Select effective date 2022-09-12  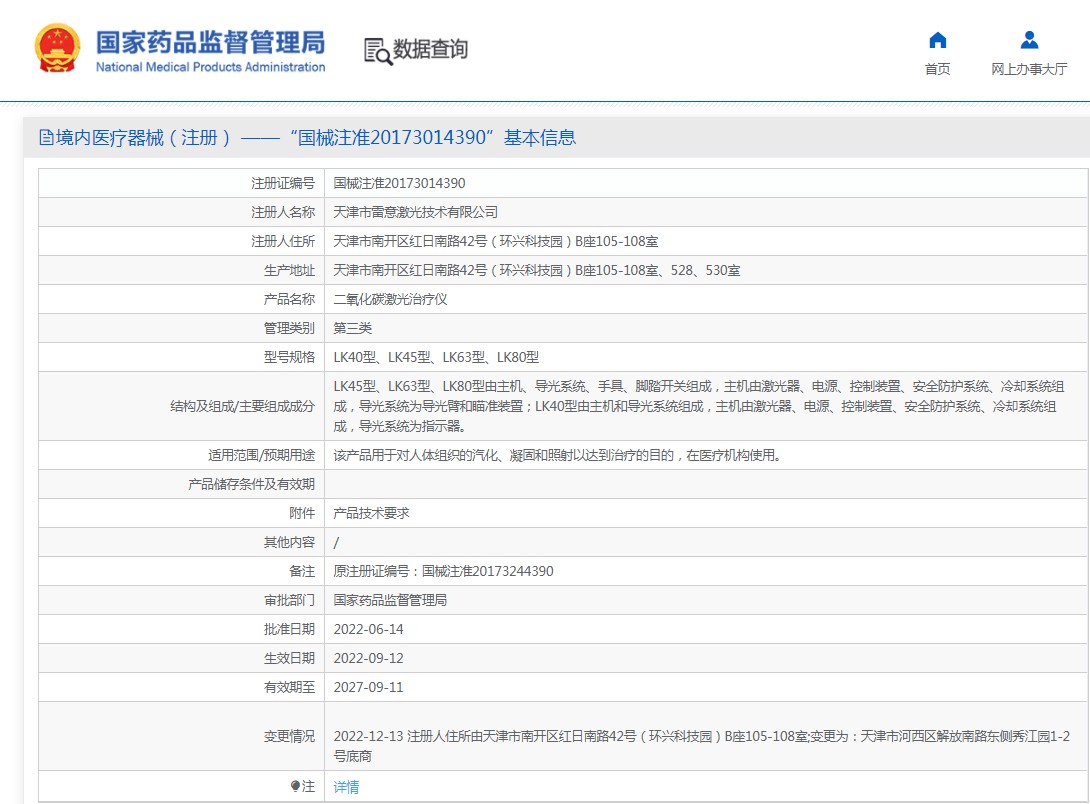tap(368, 658)
